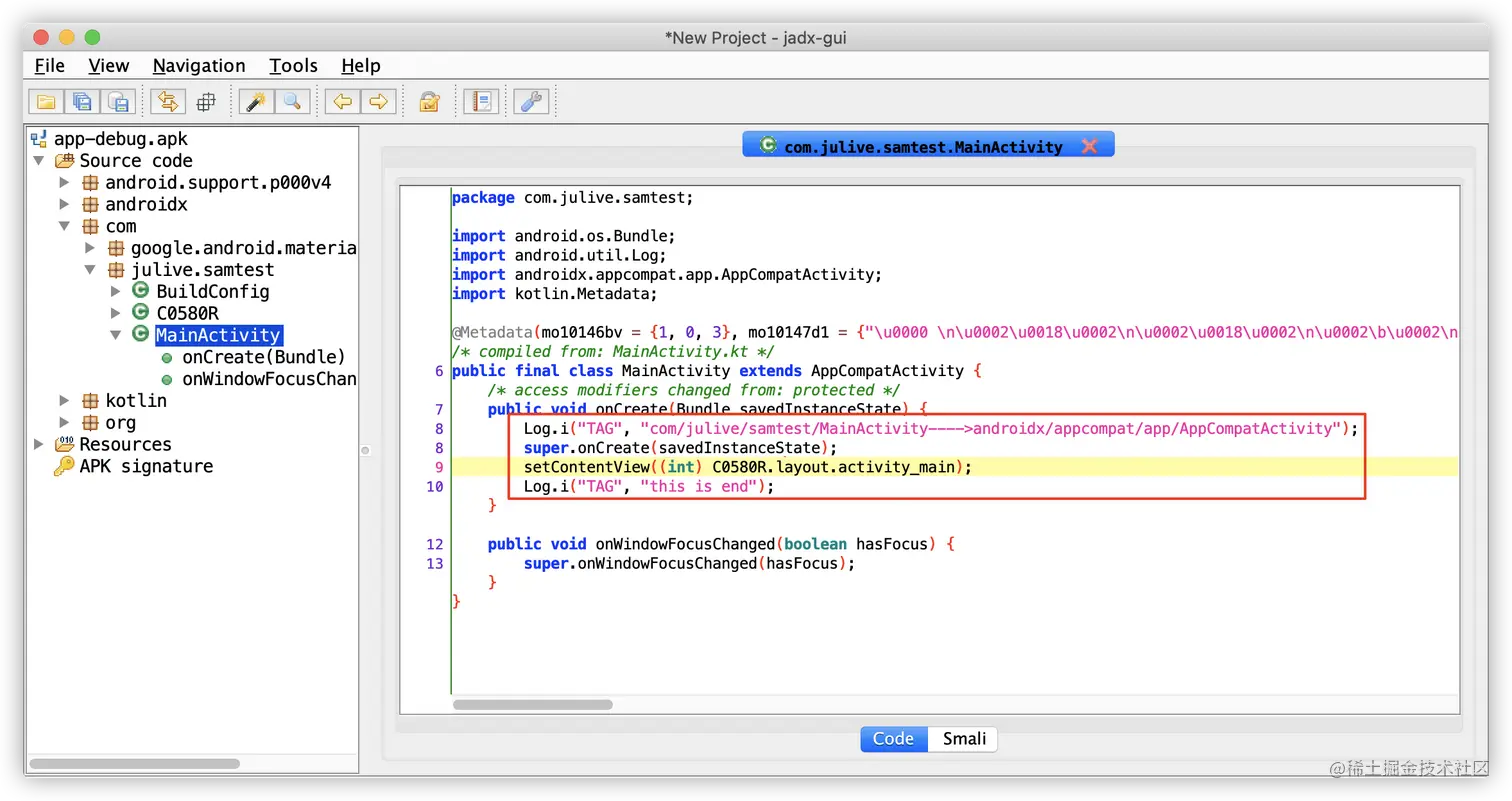Click "compiled from: MainActivity.kt" comment
Screen dimensions: 1512x801
click(x=613, y=351)
